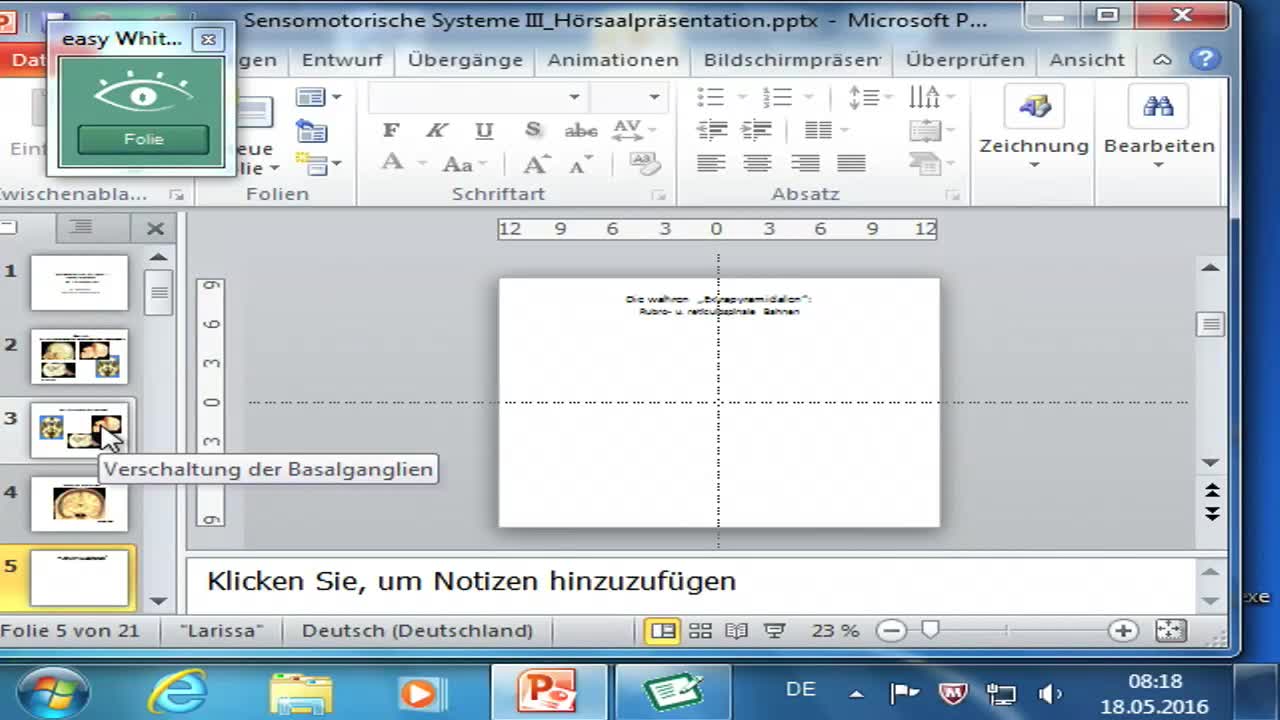This screenshot has width=1280, height=720.
Task: Increase font size with Schriftgrad vergrößern icon
Action: (535, 162)
